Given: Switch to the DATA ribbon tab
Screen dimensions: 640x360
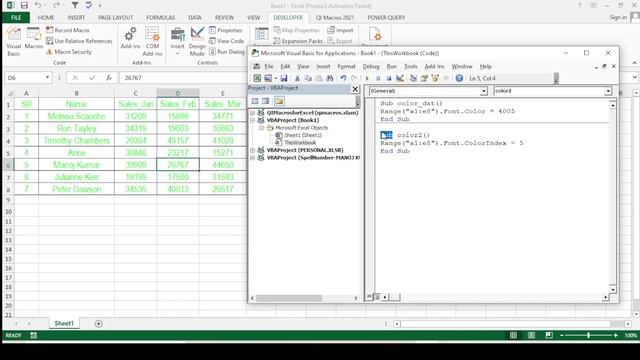Looking at the screenshot, I should coord(195,18).
